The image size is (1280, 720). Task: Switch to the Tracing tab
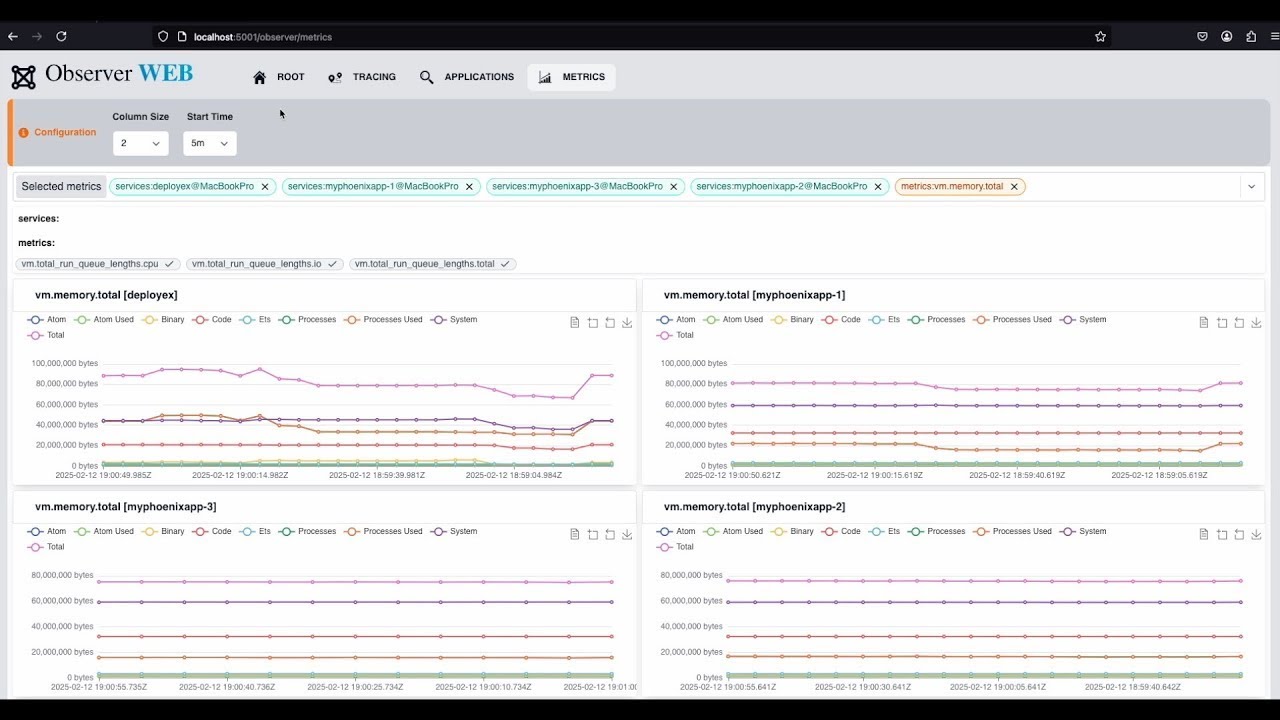[x=362, y=77]
